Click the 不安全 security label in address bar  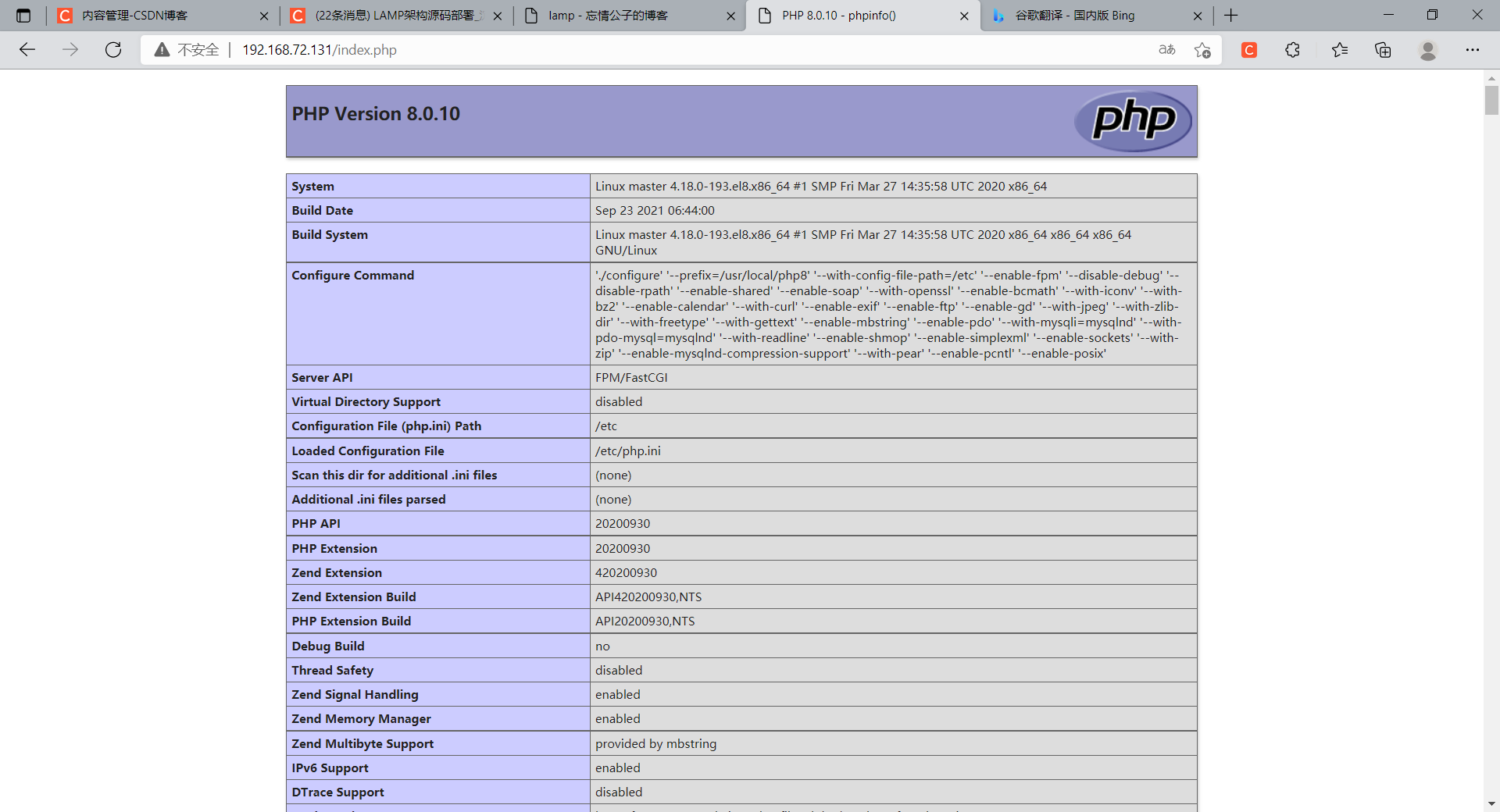click(198, 50)
